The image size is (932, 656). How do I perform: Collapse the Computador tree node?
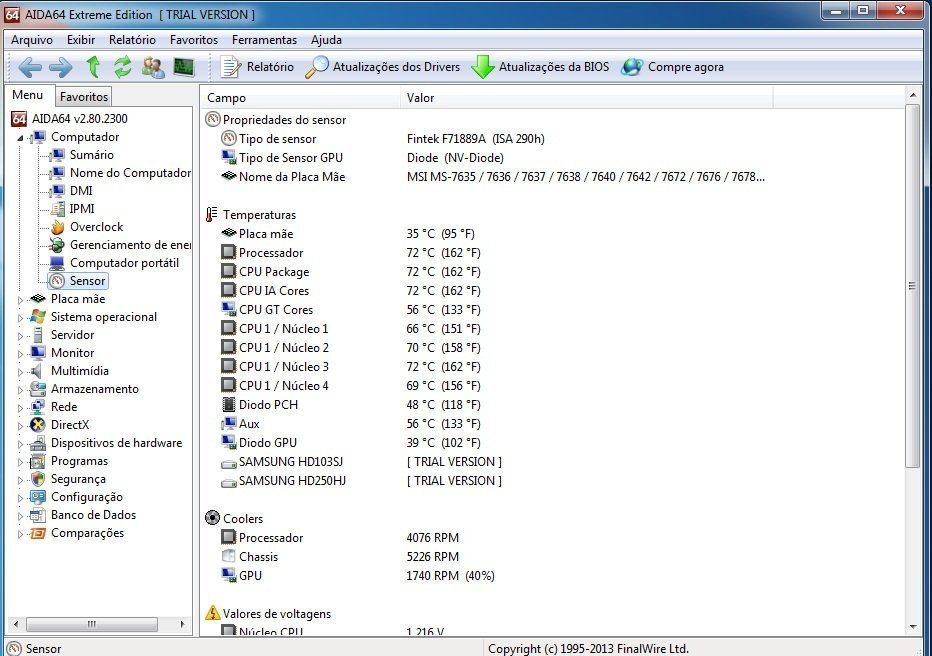21,138
